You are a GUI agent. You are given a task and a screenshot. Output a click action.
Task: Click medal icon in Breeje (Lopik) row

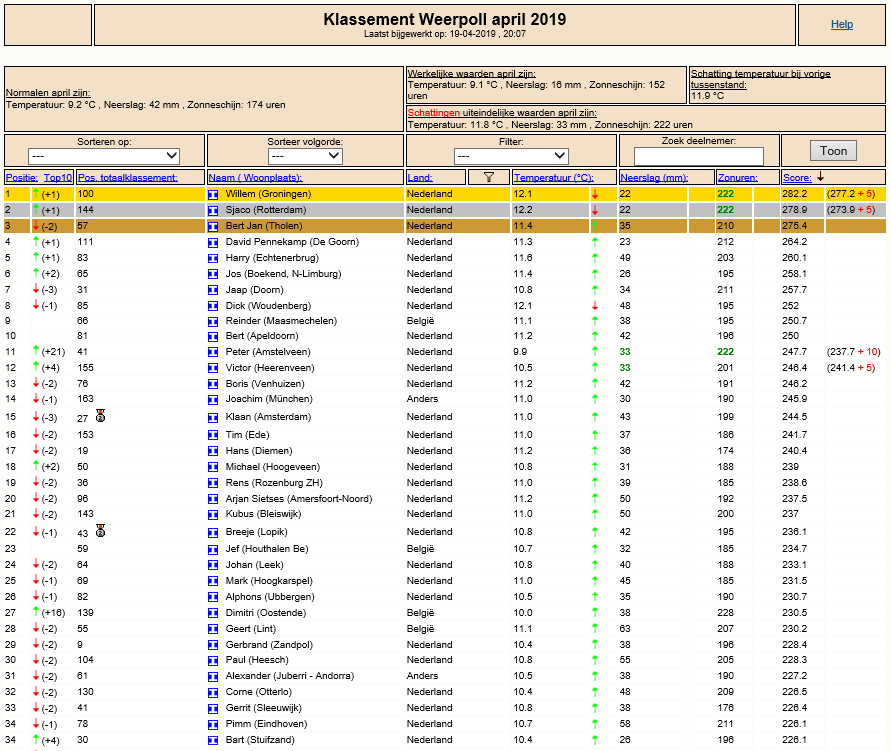pos(101,531)
